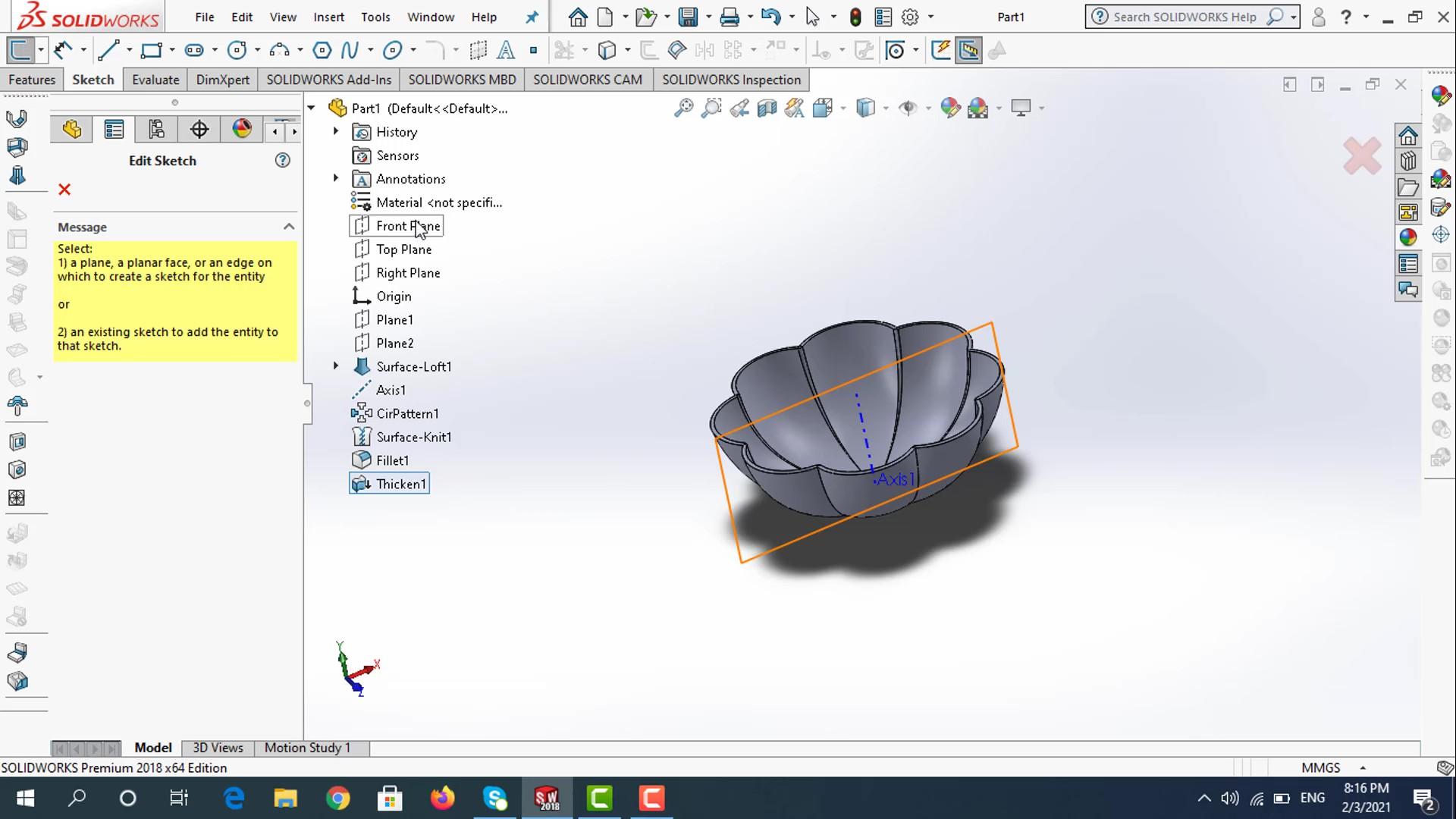Open Edit Appearance color wheel
This screenshot has height=819, width=1456.
tap(949, 108)
